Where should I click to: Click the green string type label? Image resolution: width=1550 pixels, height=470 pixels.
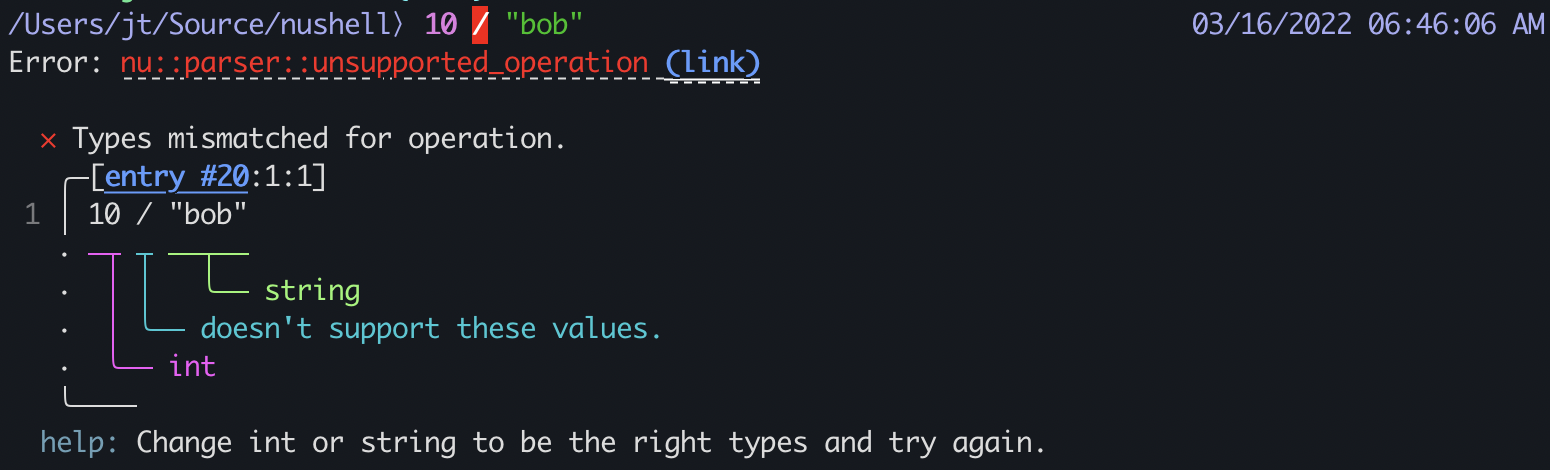312,292
